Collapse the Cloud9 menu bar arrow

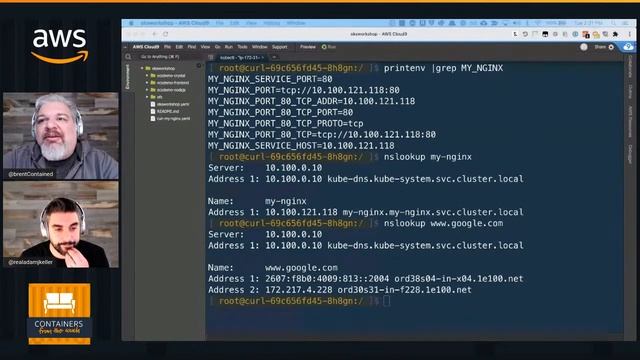click(x=125, y=47)
